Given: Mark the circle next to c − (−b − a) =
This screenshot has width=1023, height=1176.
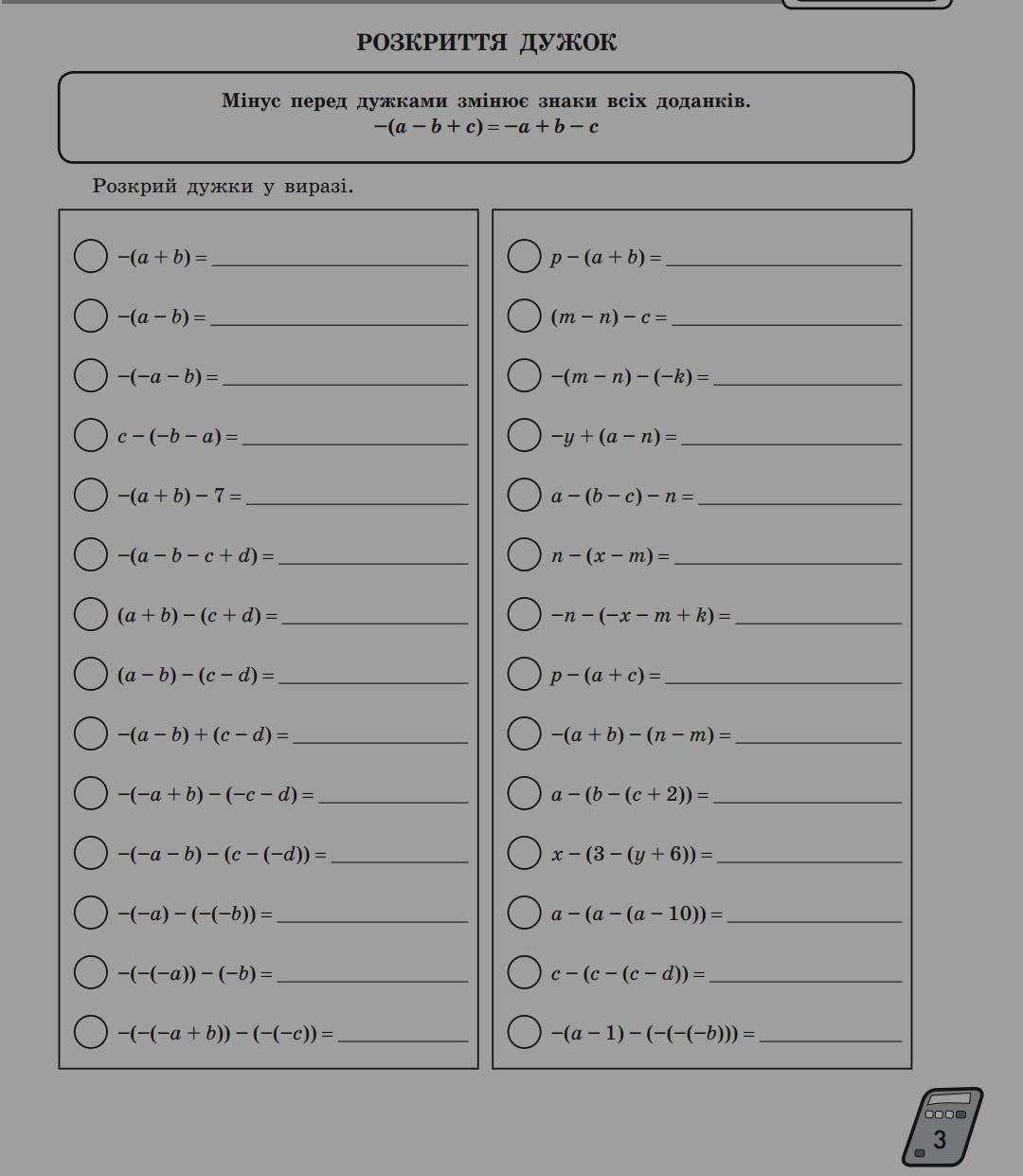Looking at the screenshot, I should pyautogui.click(x=91, y=435).
